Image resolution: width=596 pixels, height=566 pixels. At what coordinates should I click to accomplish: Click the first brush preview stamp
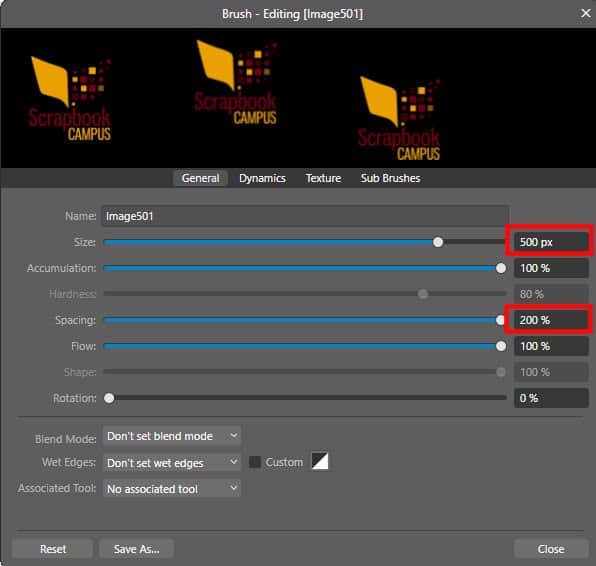pos(70,99)
